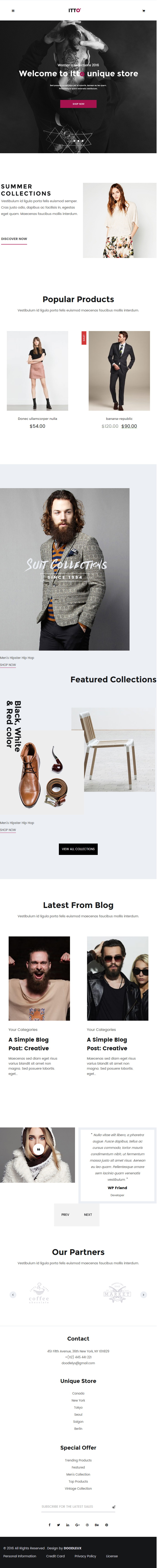Click the Facebook icon in footer
This screenshot has width=160, height=1568.
pos(49,1525)
